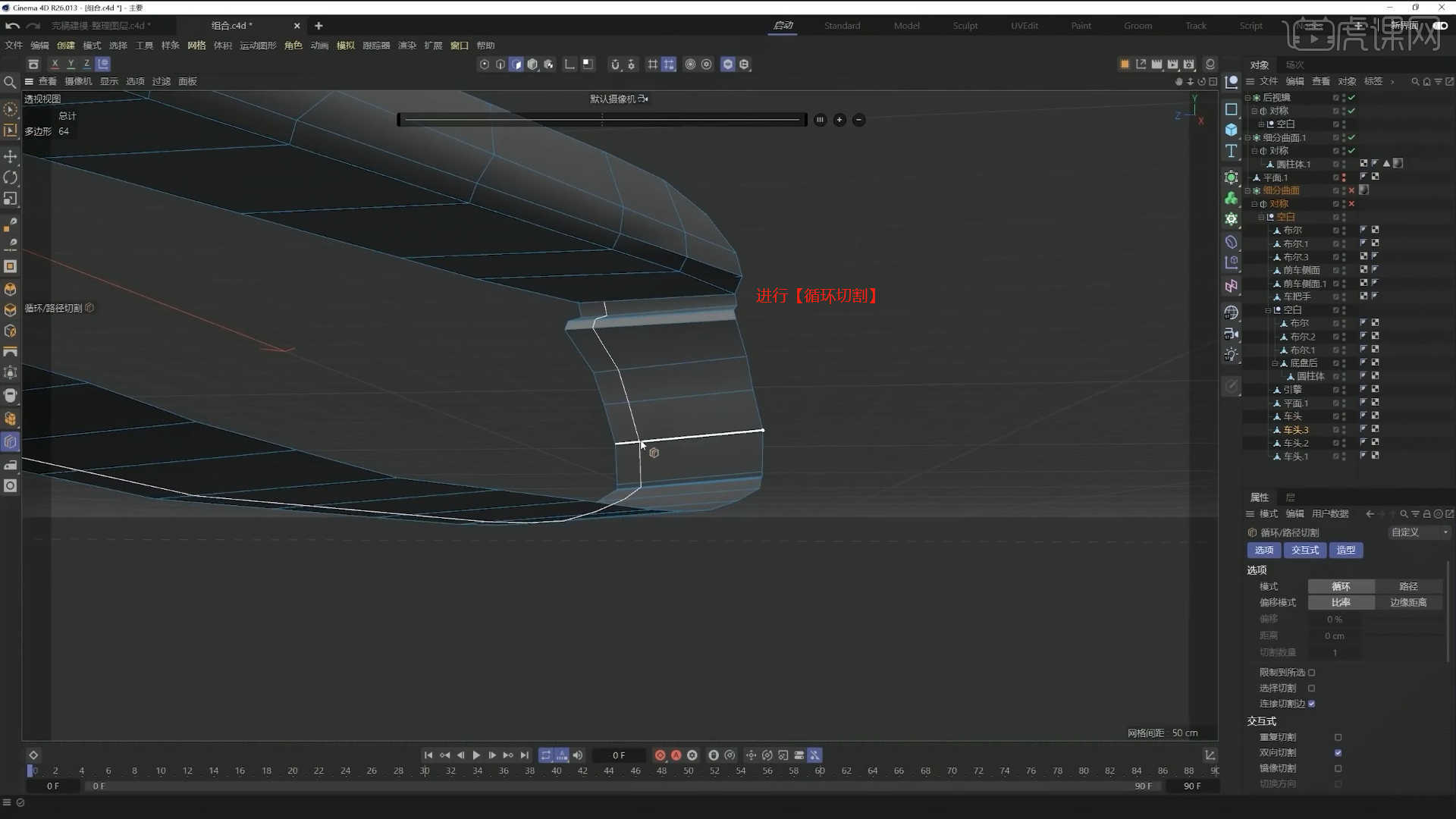Open the 运动图形 menu
This screenshot has height=819, width=1456.
[258, 45]
